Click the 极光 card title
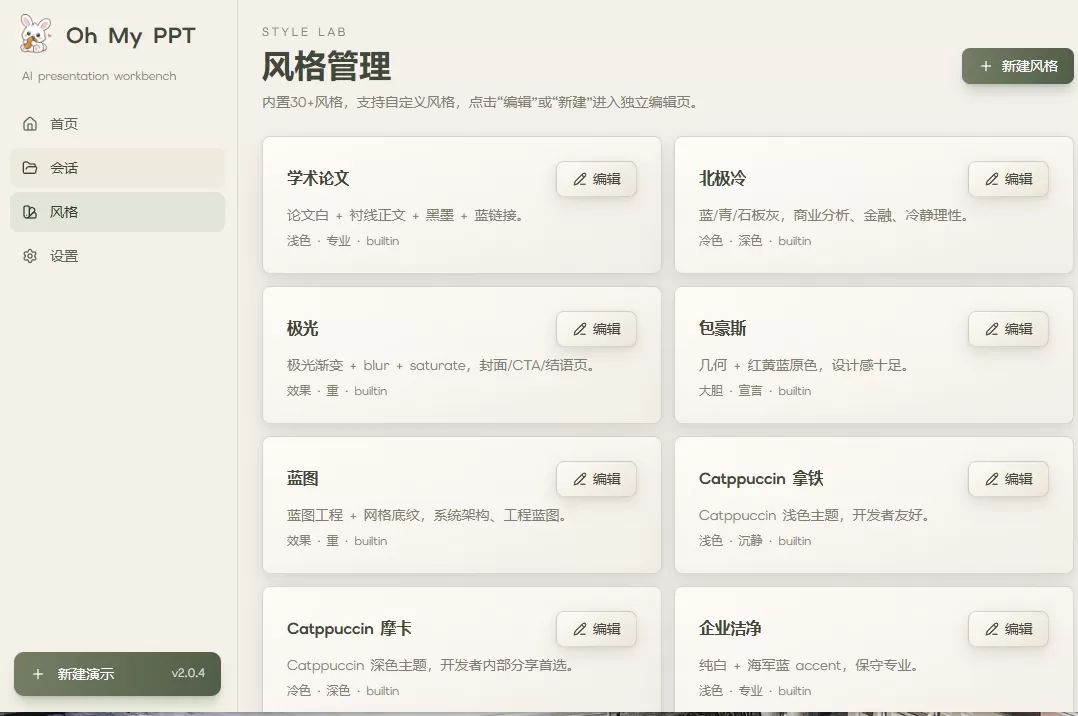Viewport: 1078px width, 716px height. (302, 328)
